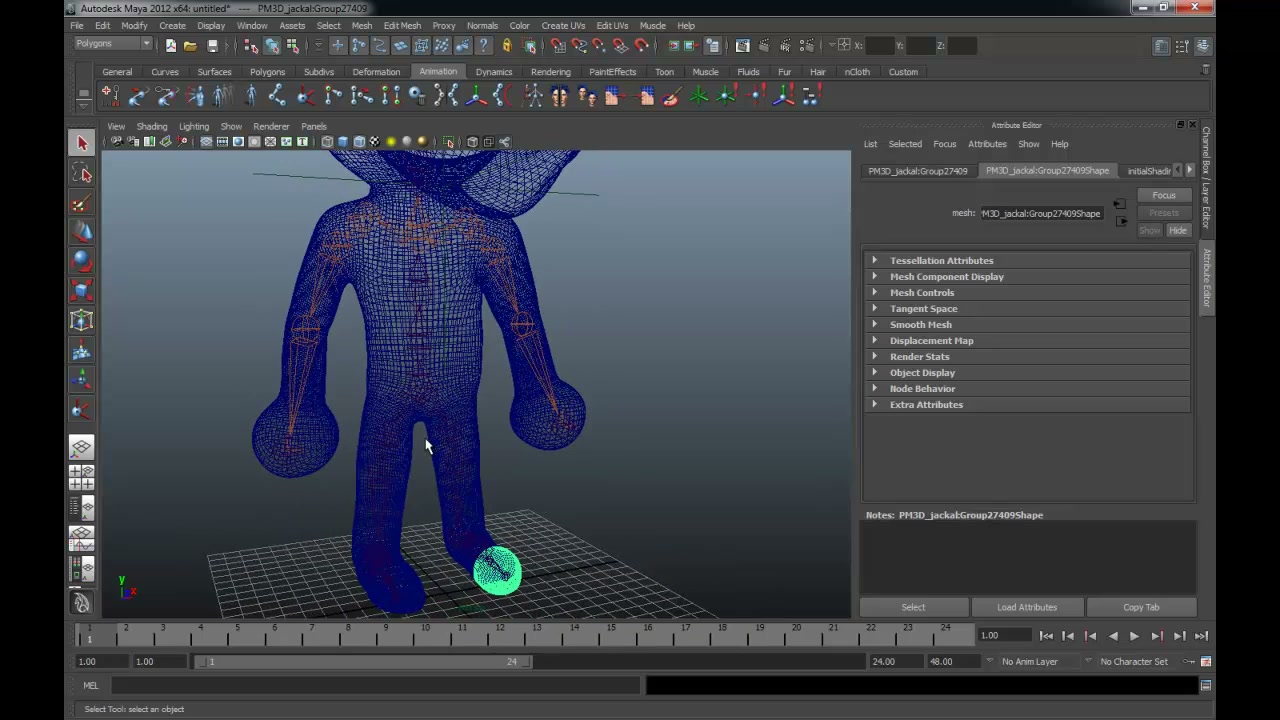This screenshot has width=1280, height=720.
Task: Click the Set Key shelf icon
Action: click(110, 96)
